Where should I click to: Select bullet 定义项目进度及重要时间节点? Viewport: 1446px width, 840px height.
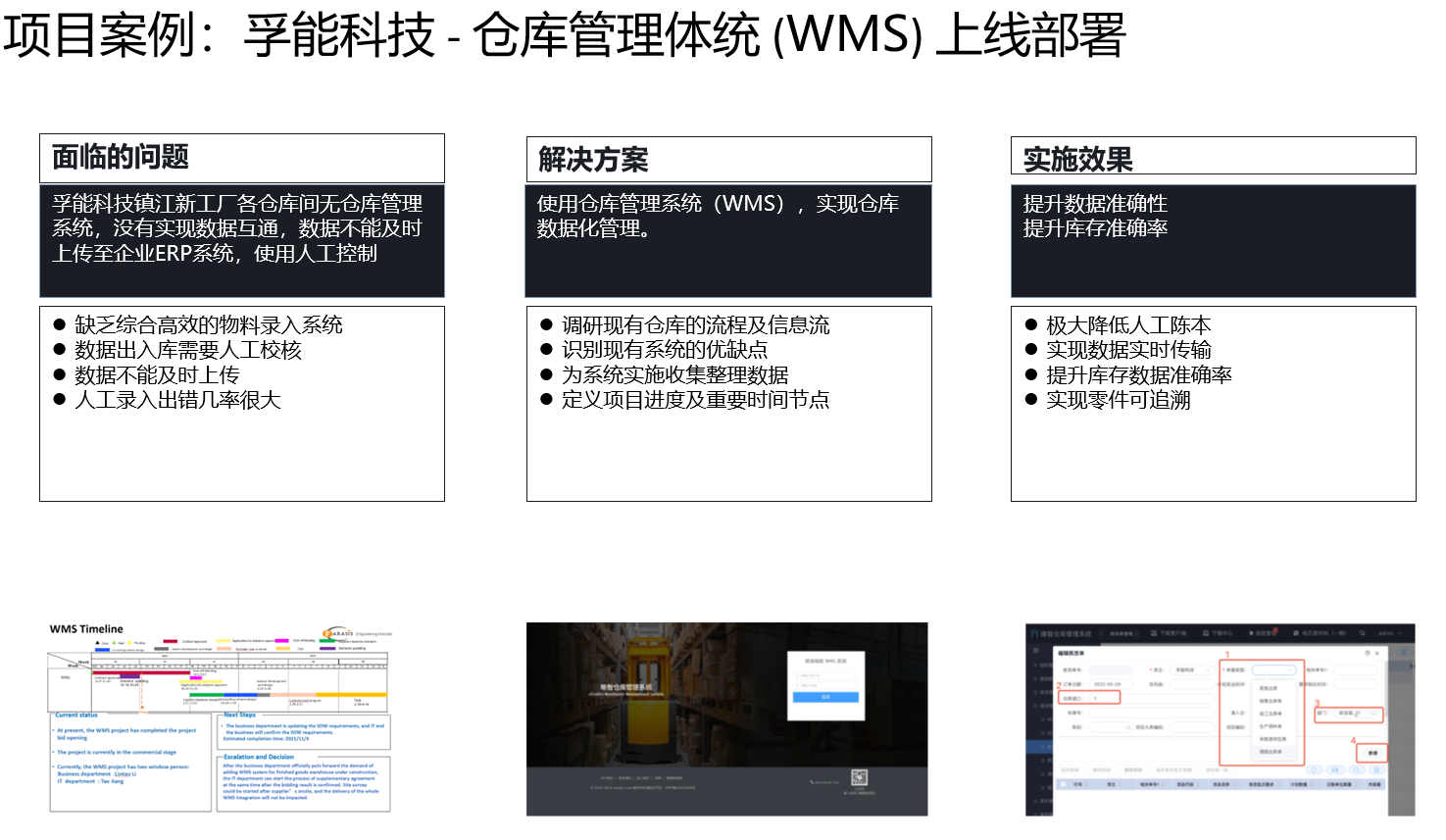pos(685,400)
